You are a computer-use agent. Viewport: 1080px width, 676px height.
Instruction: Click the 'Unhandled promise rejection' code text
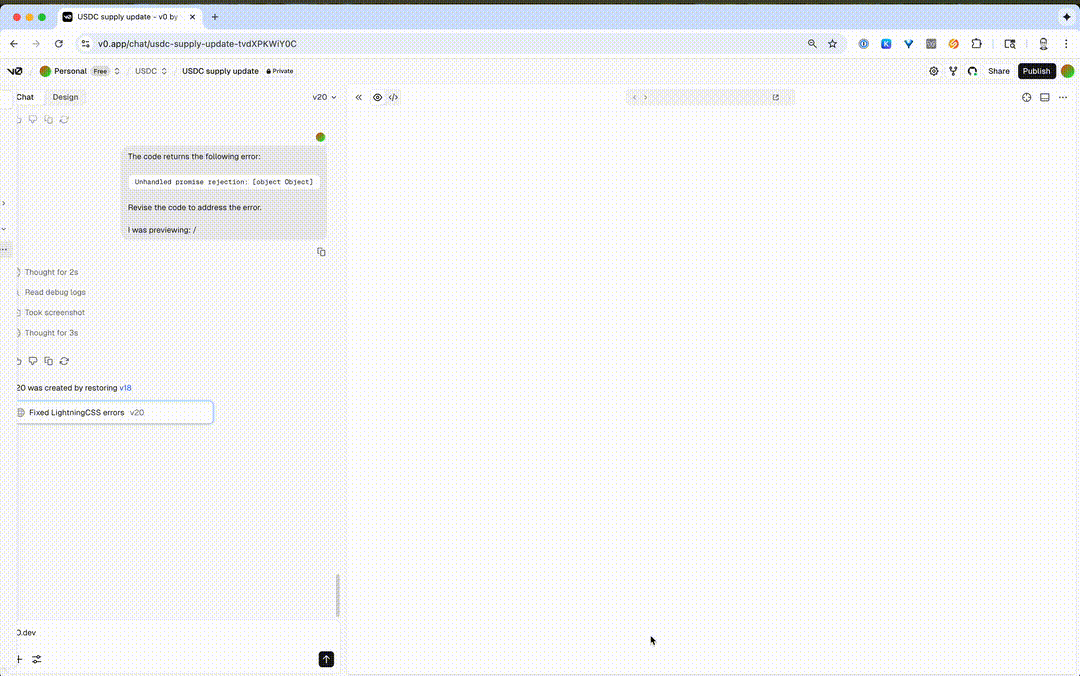point(224,182)
